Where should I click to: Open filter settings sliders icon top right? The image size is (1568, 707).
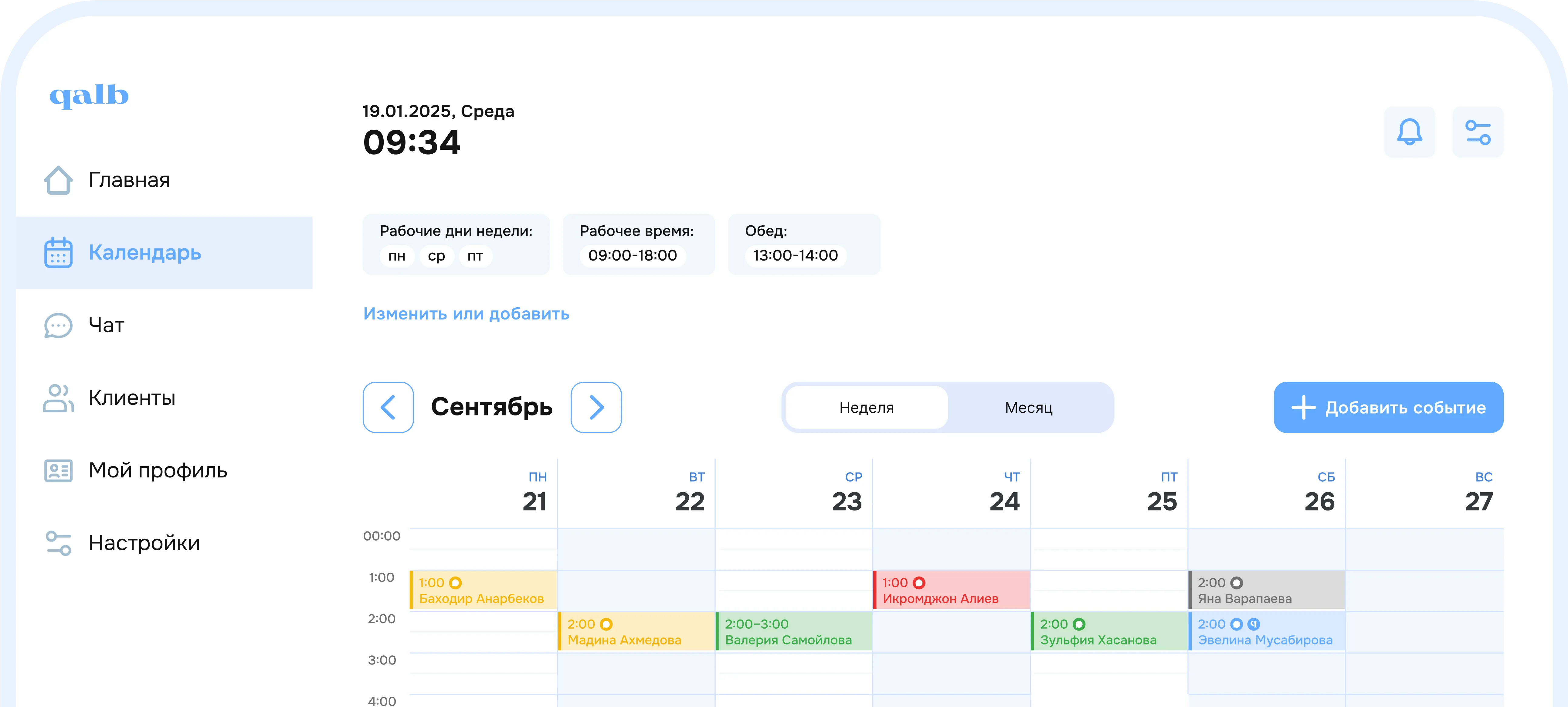click(x=1477, y=132)
